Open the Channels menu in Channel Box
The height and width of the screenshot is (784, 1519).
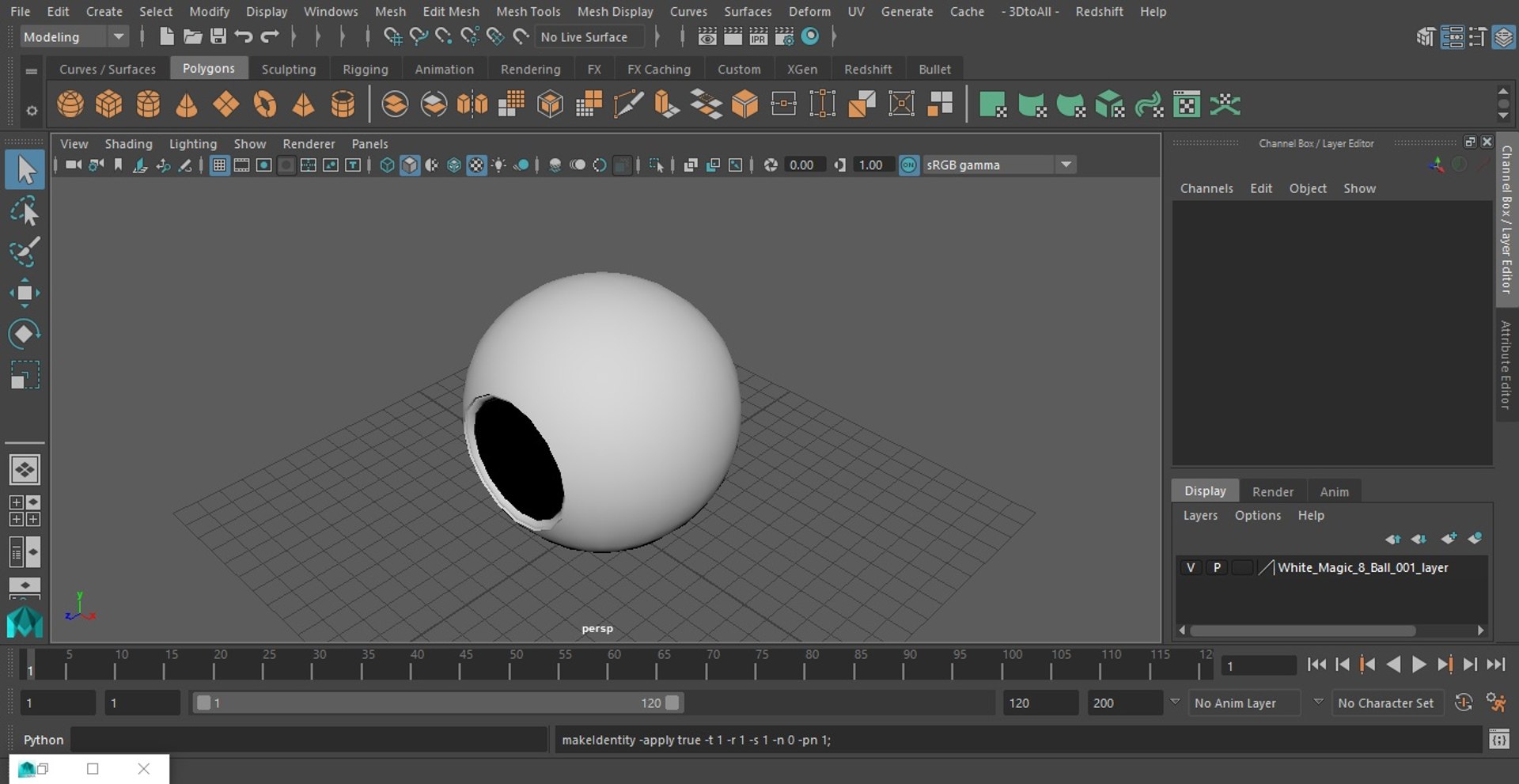1206,188
